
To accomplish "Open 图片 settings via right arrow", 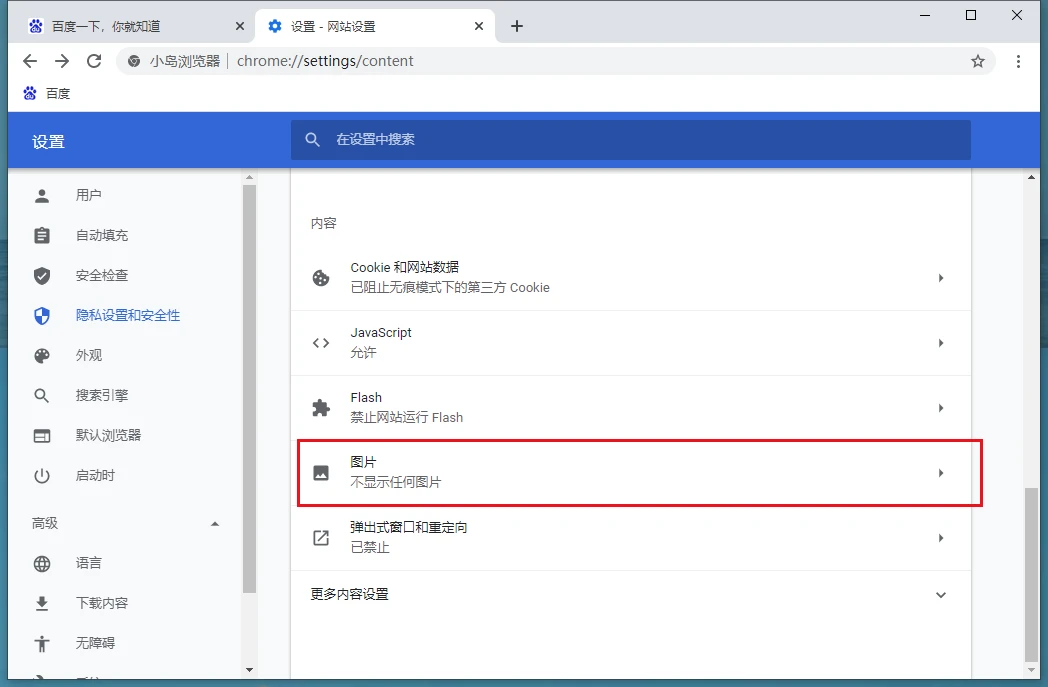I will tap(940, 473).
